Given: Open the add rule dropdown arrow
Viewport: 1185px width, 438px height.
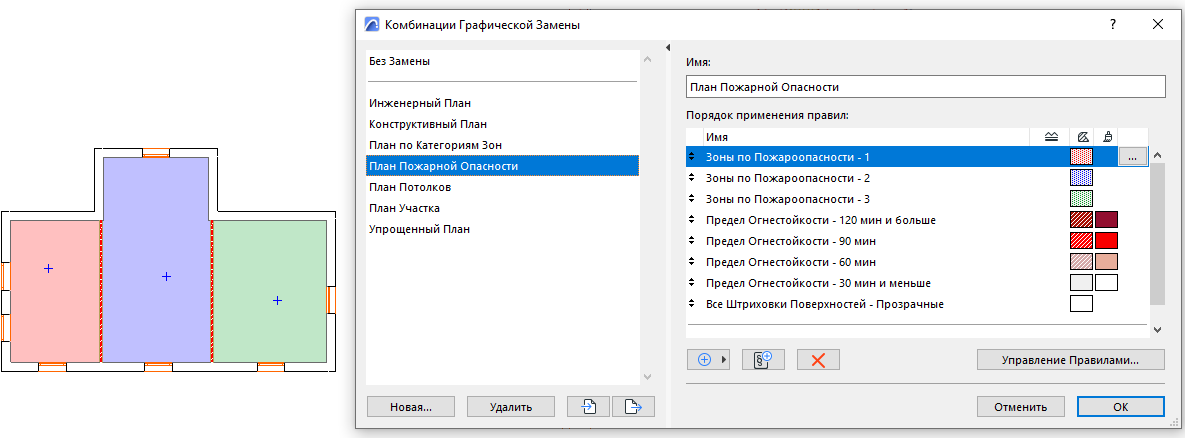Looking at the screenshot, I should 726,360.
